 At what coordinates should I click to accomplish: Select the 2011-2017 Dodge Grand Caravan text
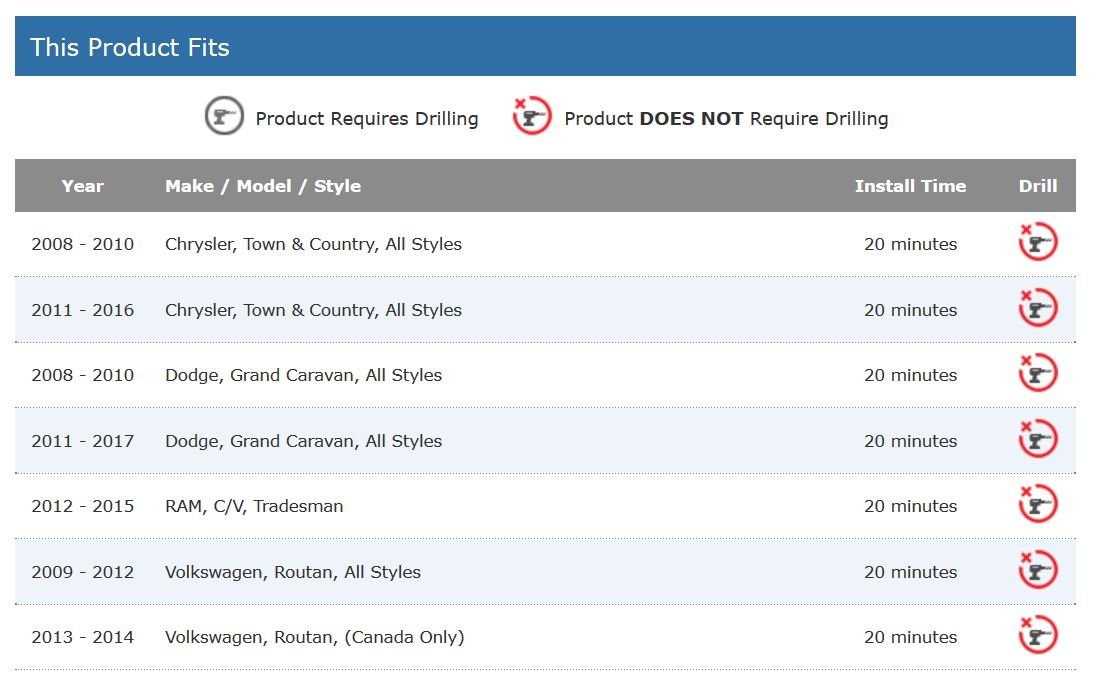[x=303, y=441]
